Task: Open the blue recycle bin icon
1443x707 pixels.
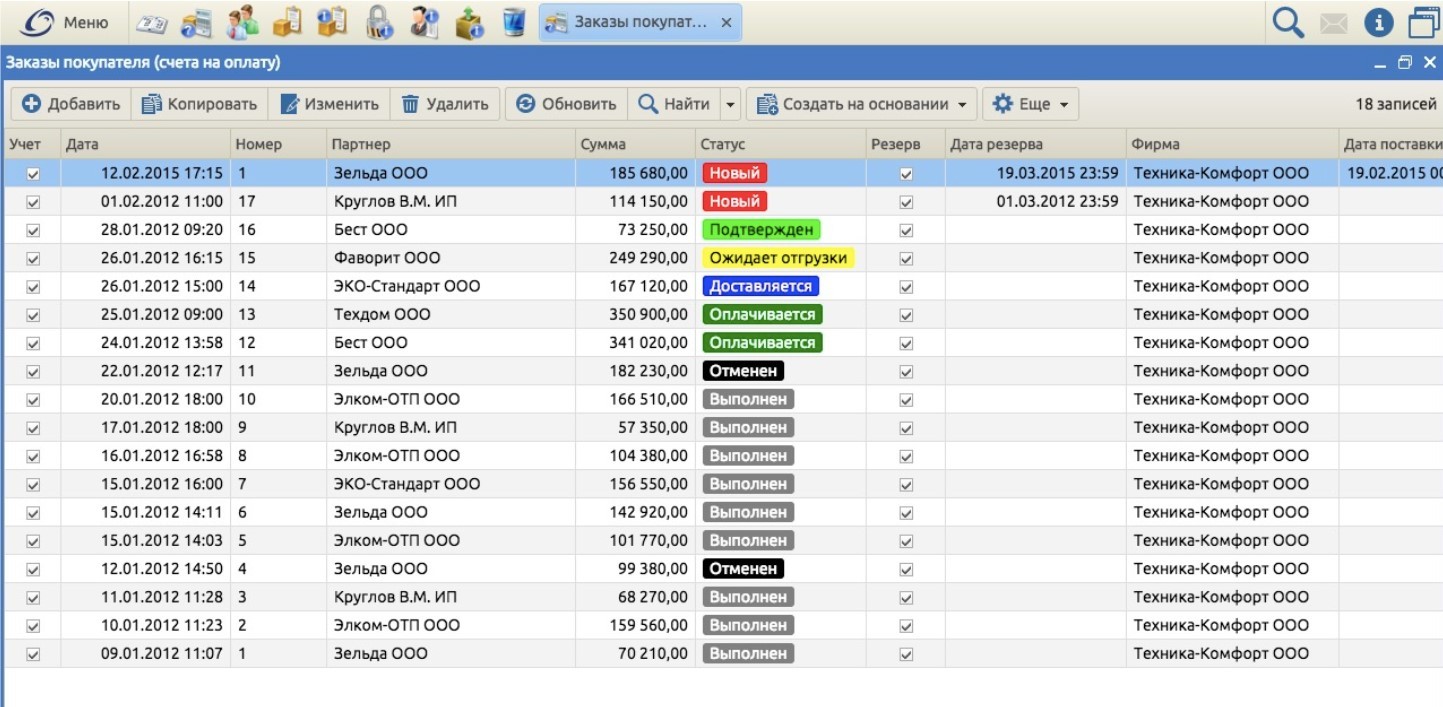Action: pos(514,22)
